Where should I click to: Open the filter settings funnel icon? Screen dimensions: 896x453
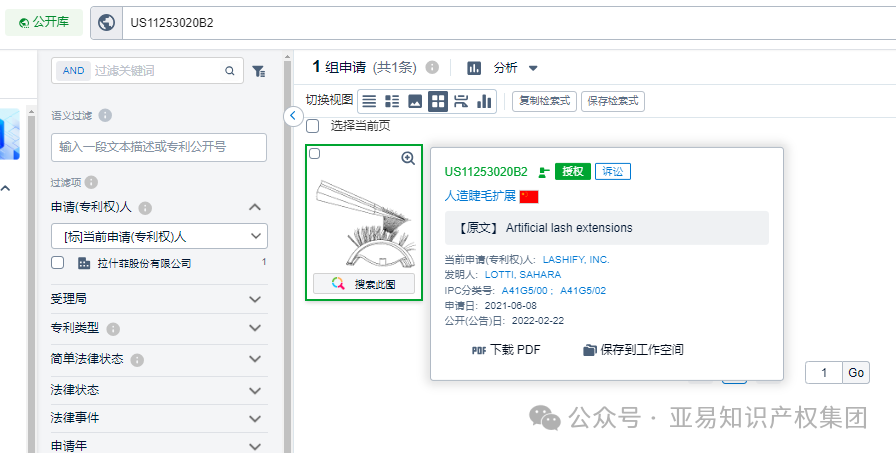pos(258,71)
